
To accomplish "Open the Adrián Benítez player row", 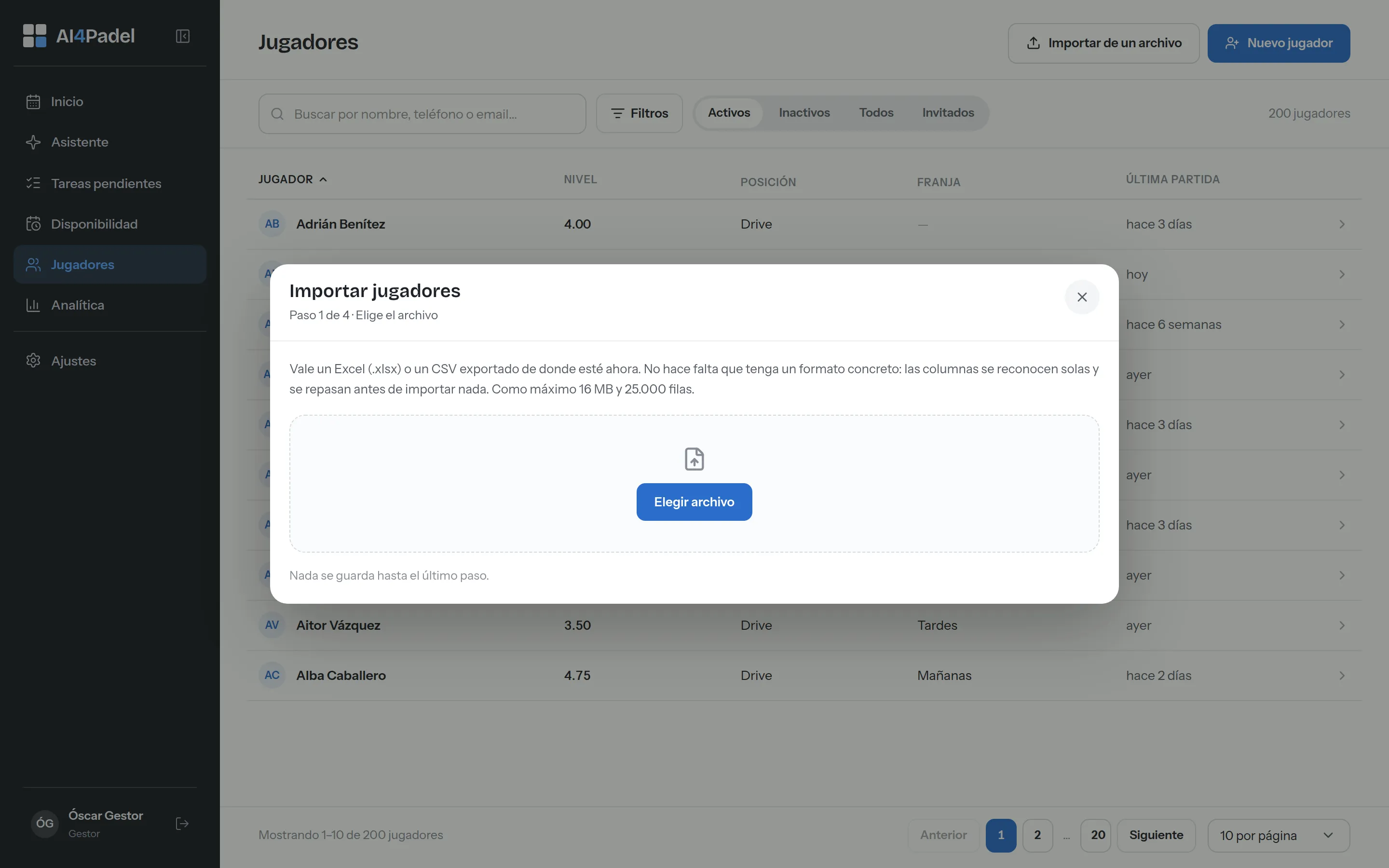I will [803, 224].
